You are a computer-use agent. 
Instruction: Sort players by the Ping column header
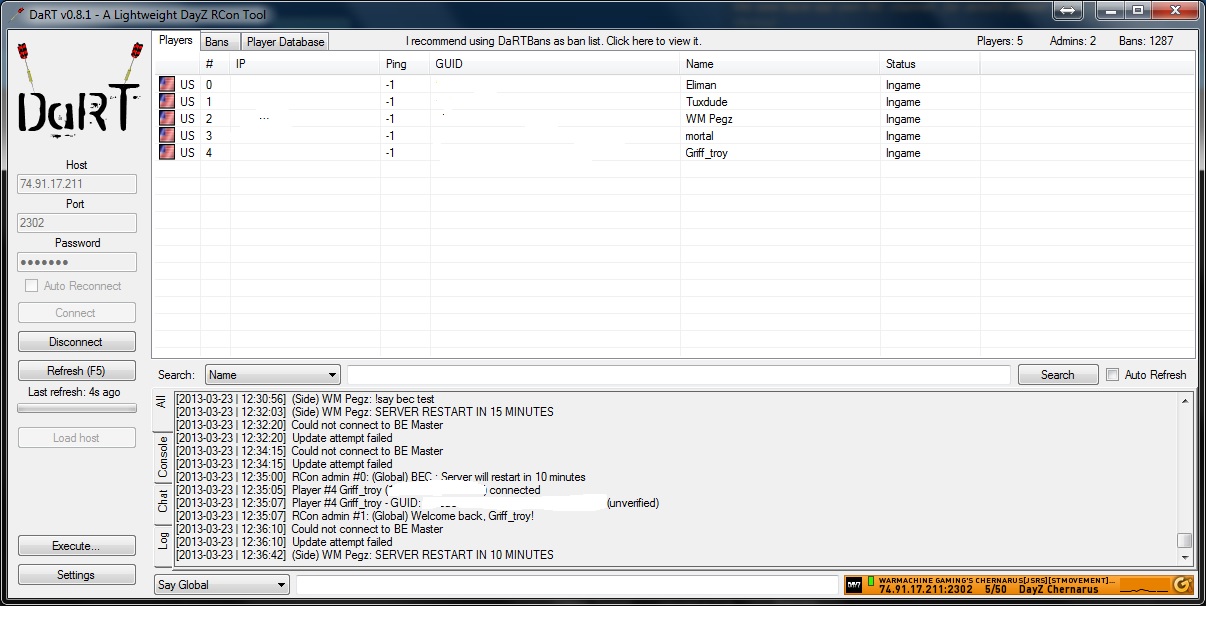coord(405,64)
